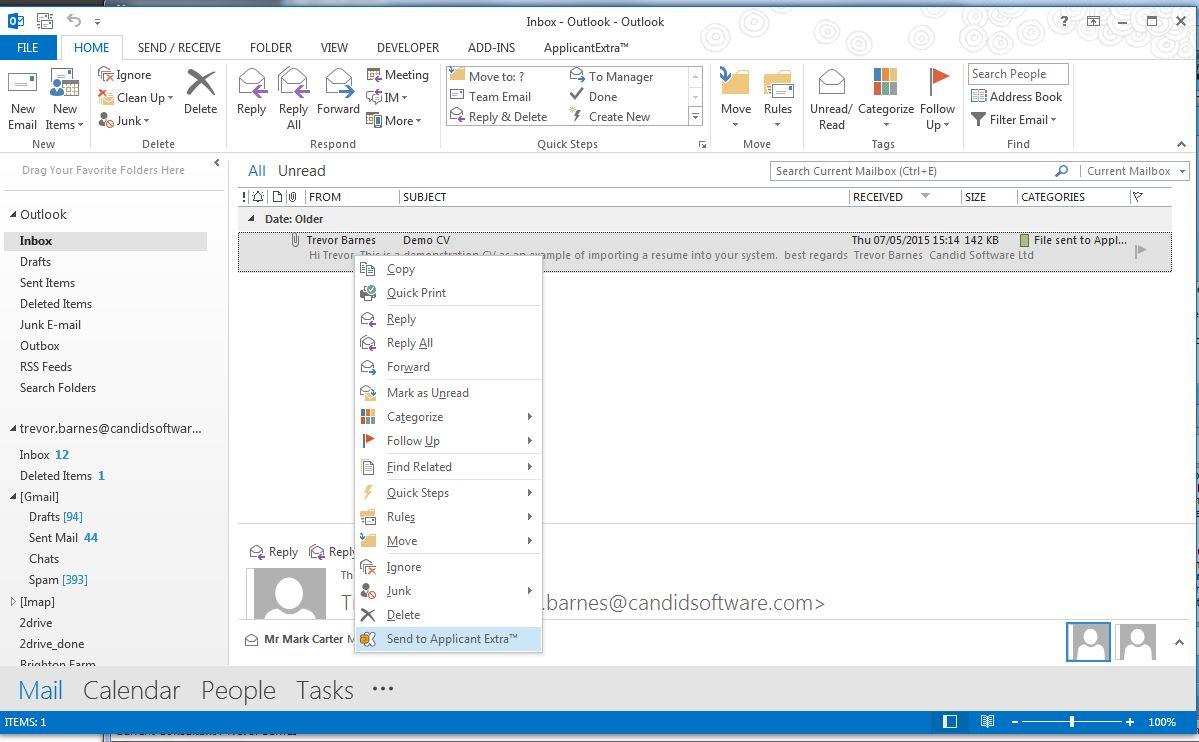Click the New Email icon
1199x742 pixels.
pyautogui.click(x=22, y=84)
